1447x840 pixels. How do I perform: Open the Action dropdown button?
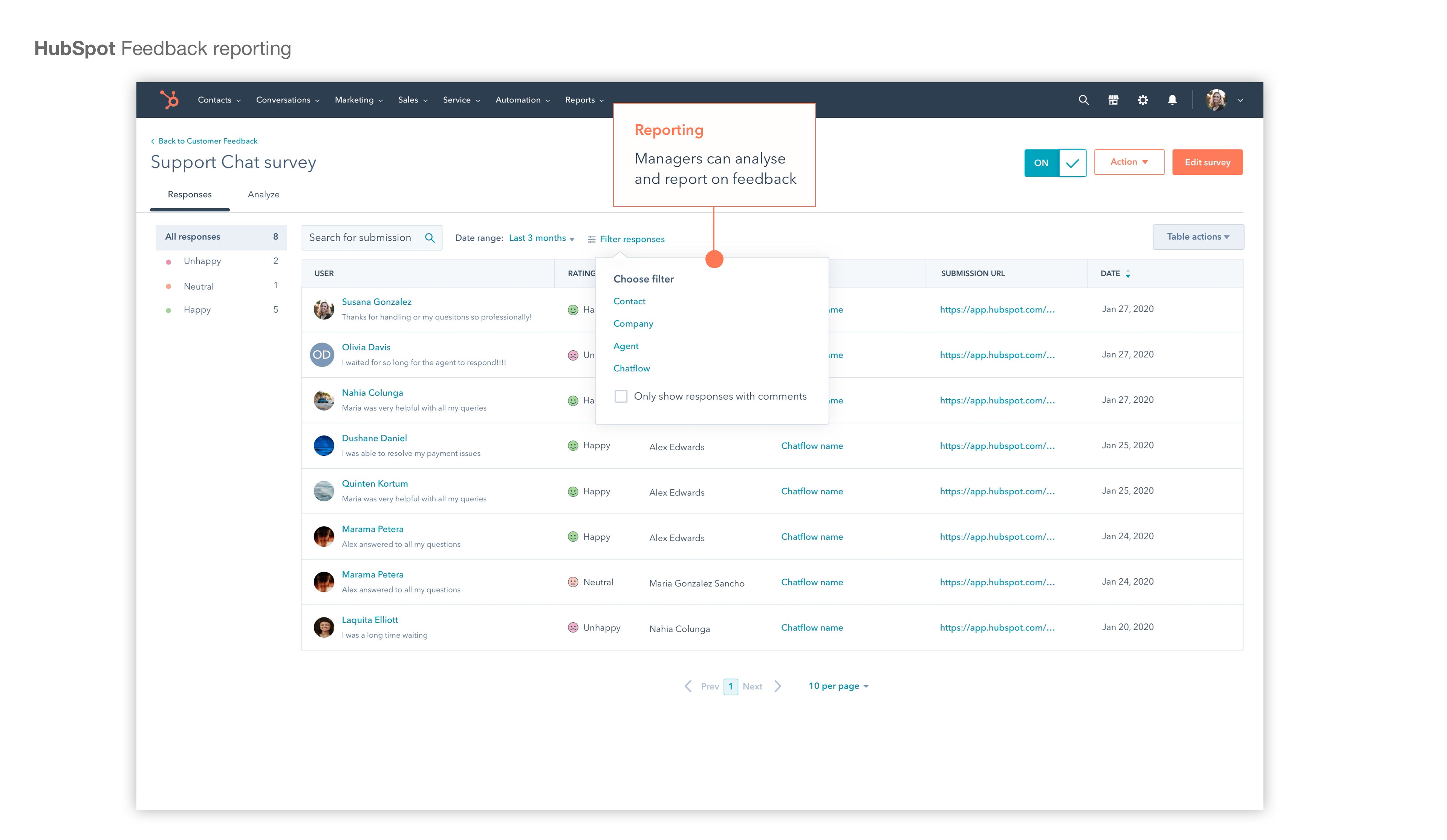(x=1129, y=162)
